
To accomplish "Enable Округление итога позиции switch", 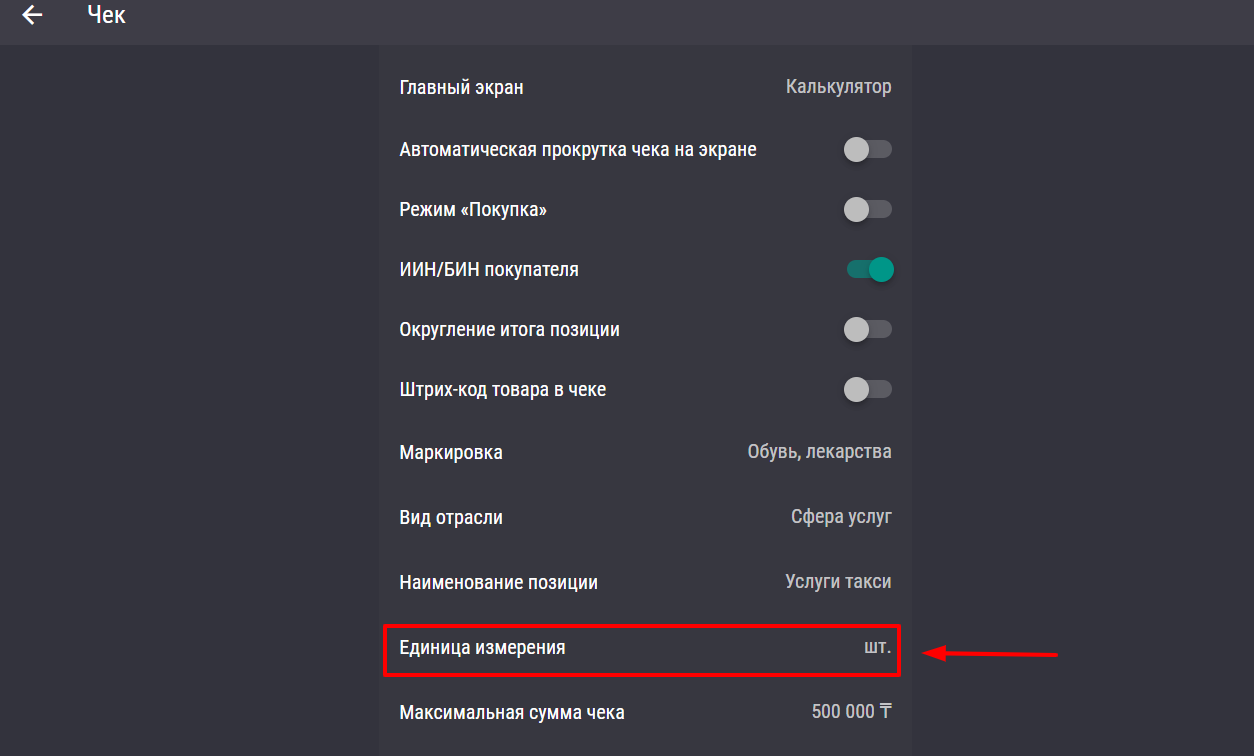I will coord(867,330).
